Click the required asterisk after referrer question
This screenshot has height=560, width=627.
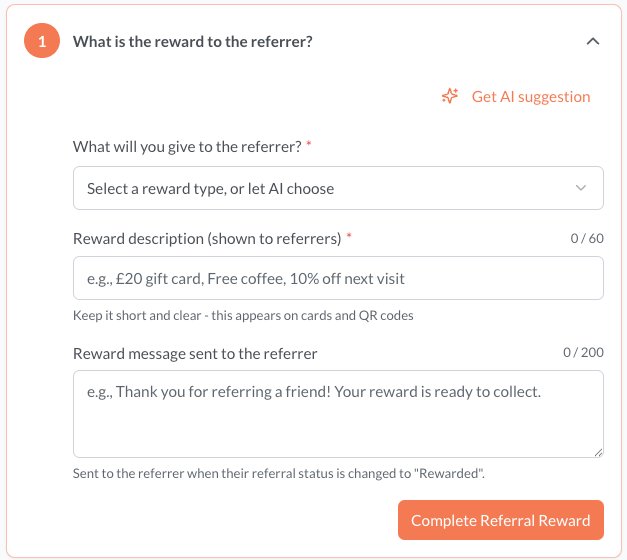pos(309,144)
